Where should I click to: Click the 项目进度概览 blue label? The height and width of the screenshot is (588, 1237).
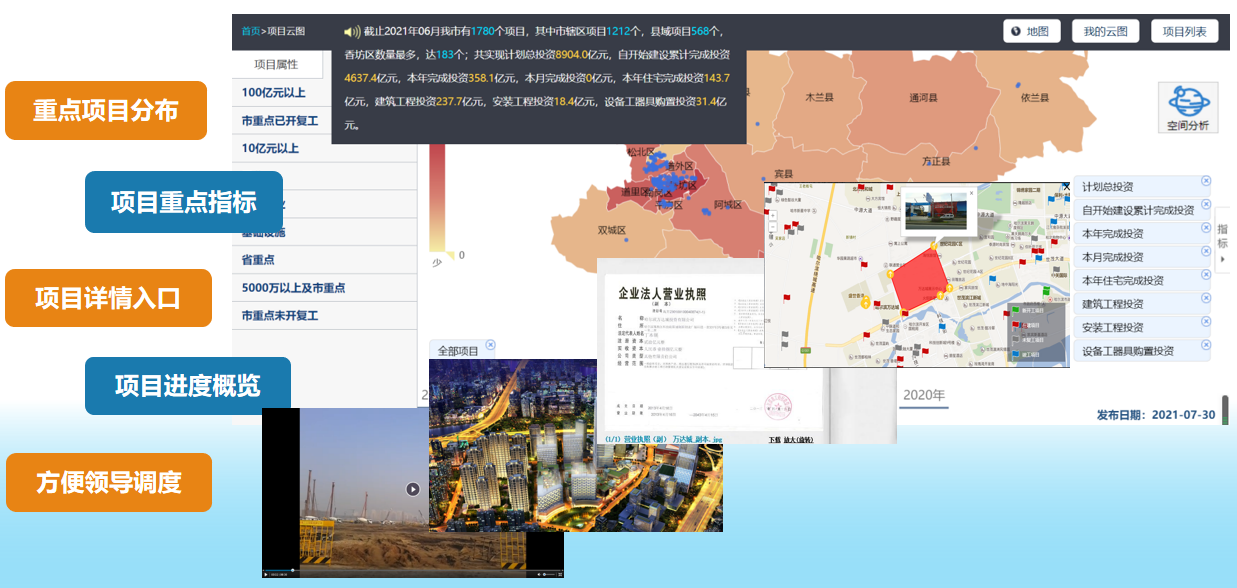coord(188,386)
